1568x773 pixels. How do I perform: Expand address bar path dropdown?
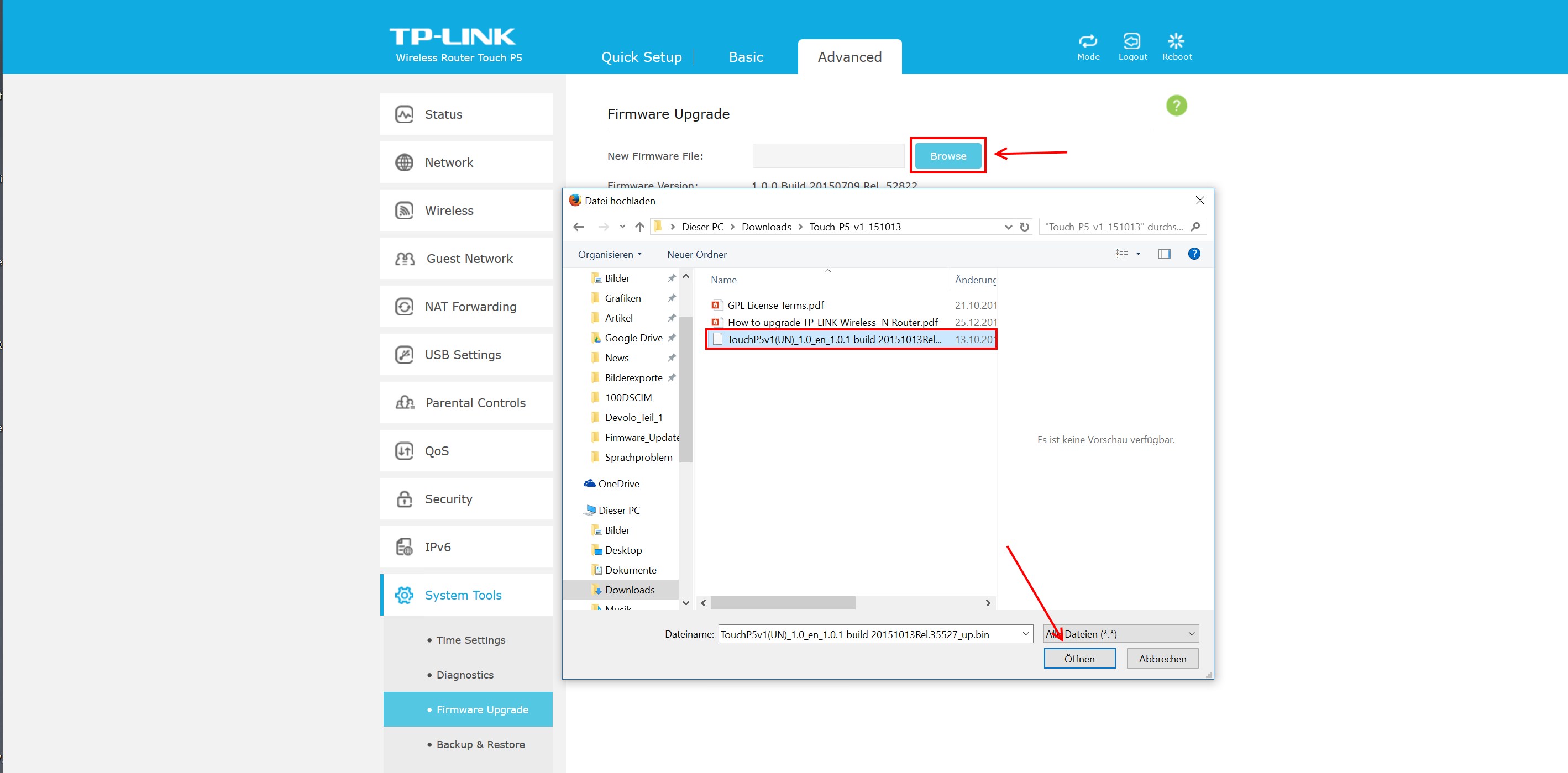[1008, 227]
